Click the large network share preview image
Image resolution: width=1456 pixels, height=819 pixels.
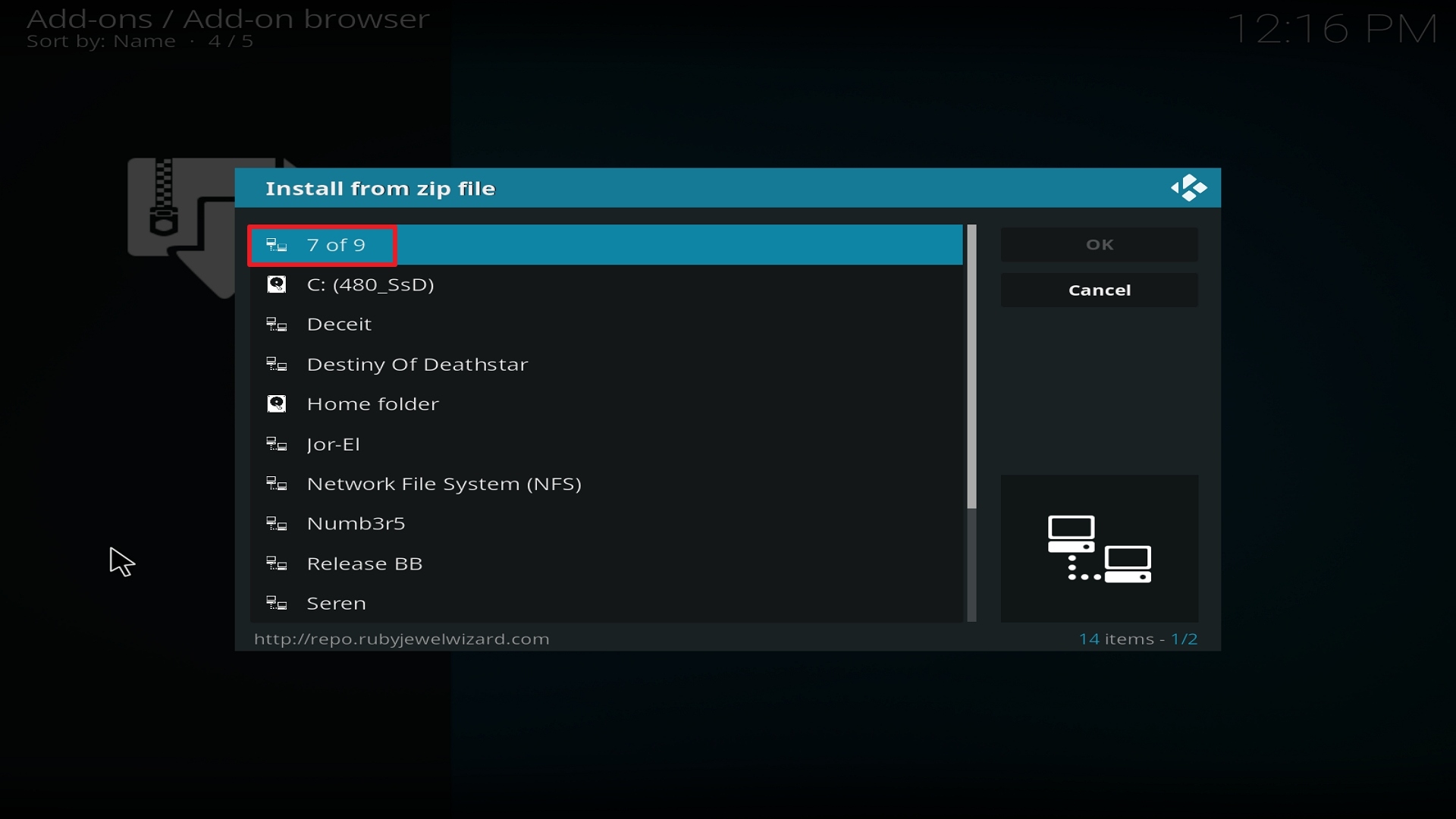1100,549
